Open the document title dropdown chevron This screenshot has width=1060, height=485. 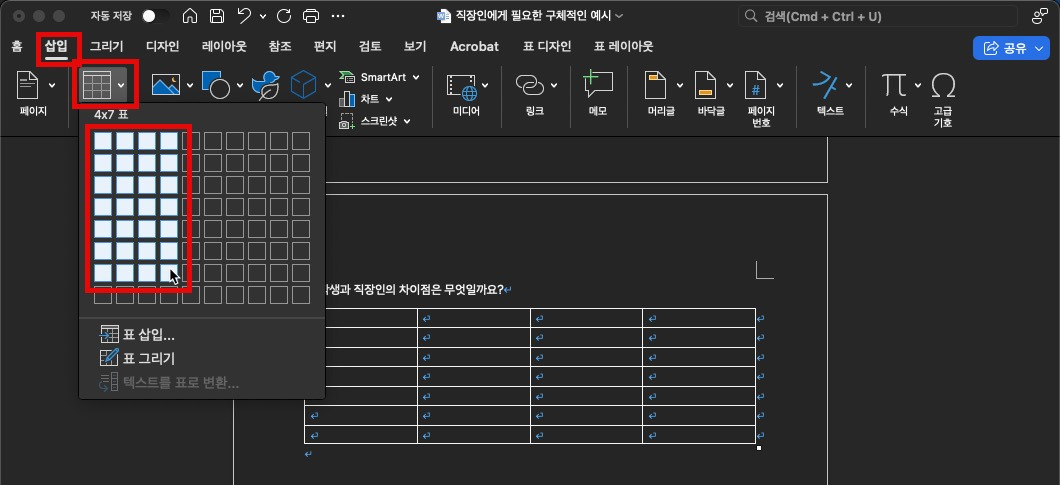[620, 16]
